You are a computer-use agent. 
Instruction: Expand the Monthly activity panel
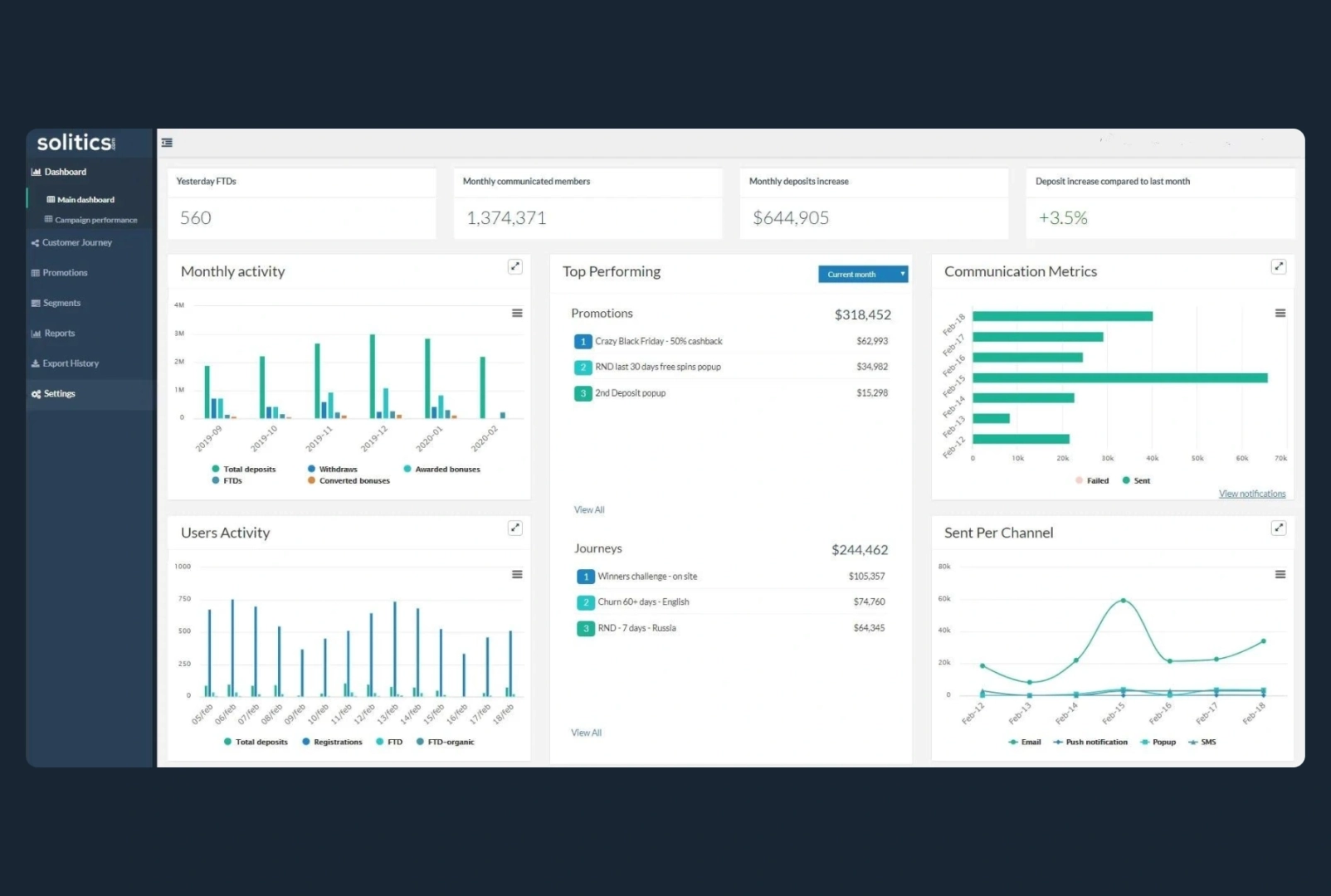click(515, 266)
